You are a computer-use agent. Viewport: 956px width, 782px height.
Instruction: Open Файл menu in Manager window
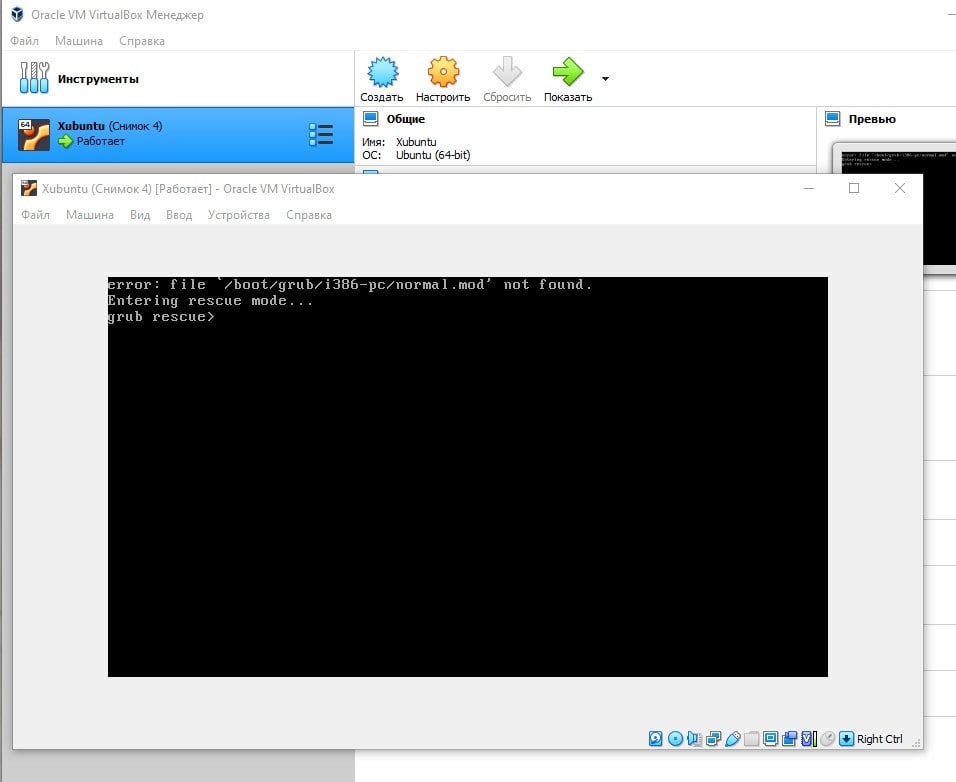24,41
